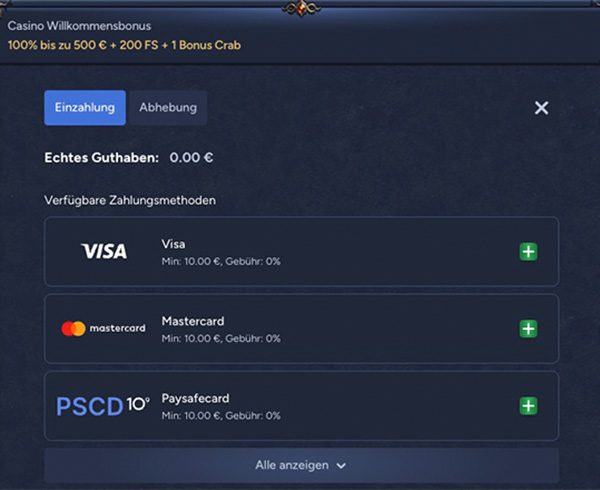Select the Paysafecard payment method row

pos(302,406)
